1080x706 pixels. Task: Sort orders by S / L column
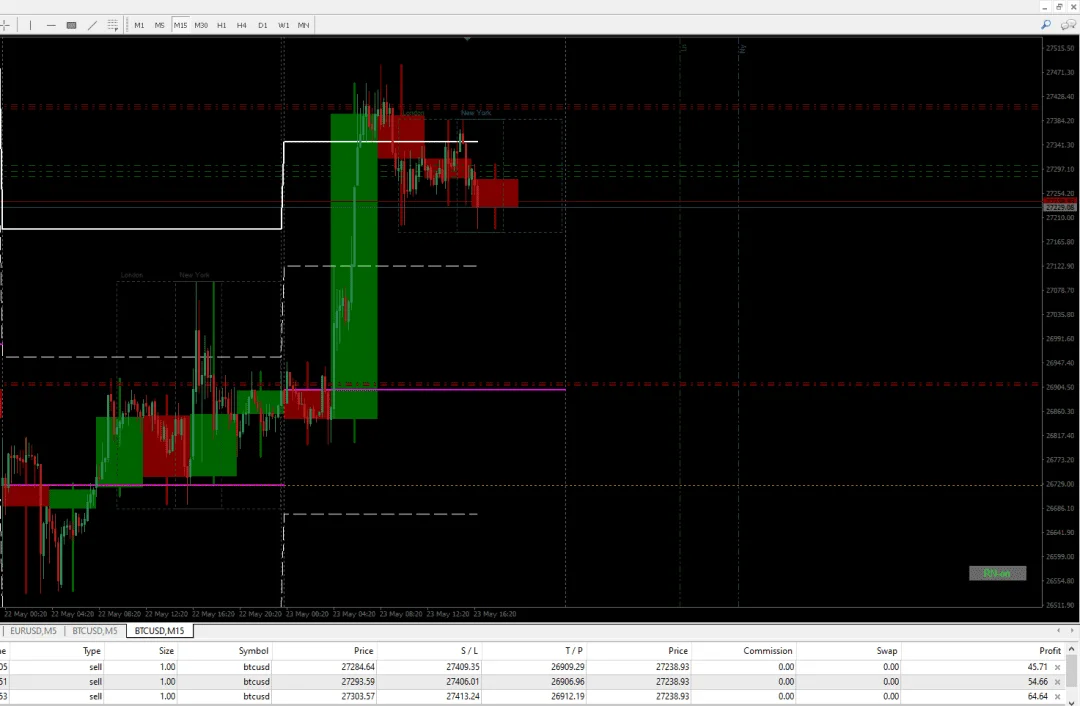pos(469,650)
